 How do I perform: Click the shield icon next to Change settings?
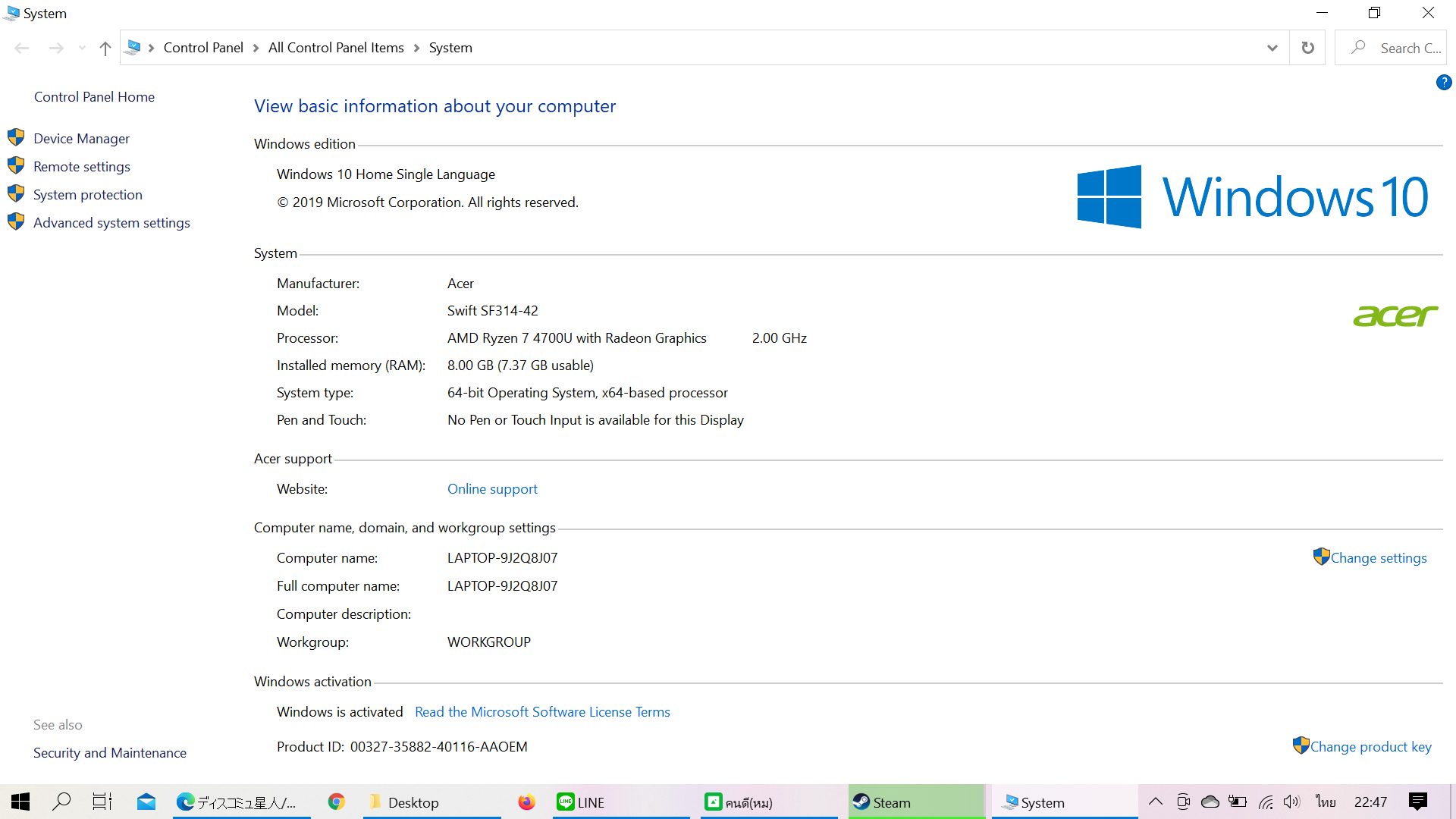tap(1321, 557)
